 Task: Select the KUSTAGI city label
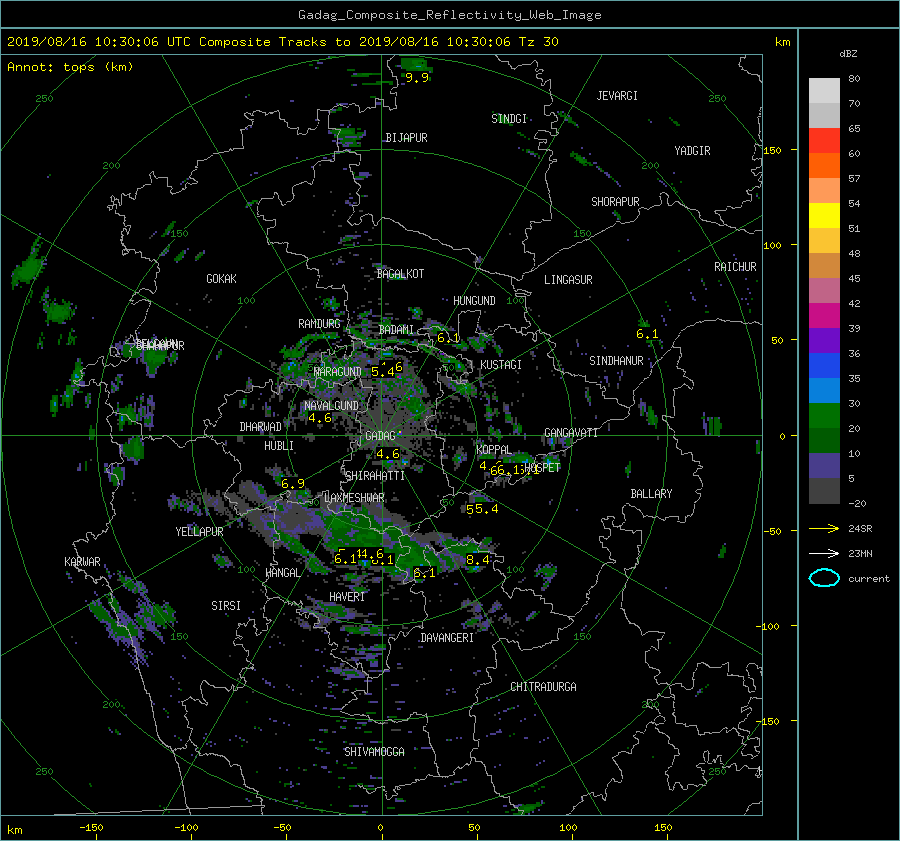[x=501, y=365]
